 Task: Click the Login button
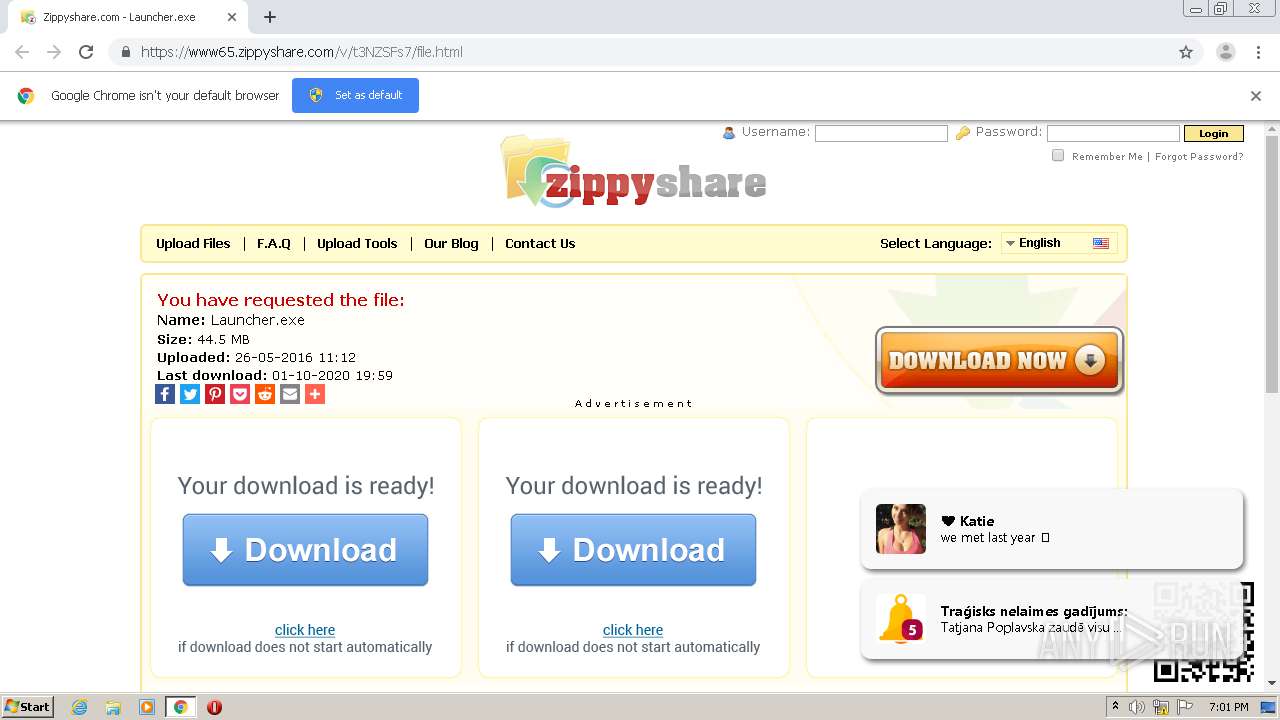pos(1213,133)
